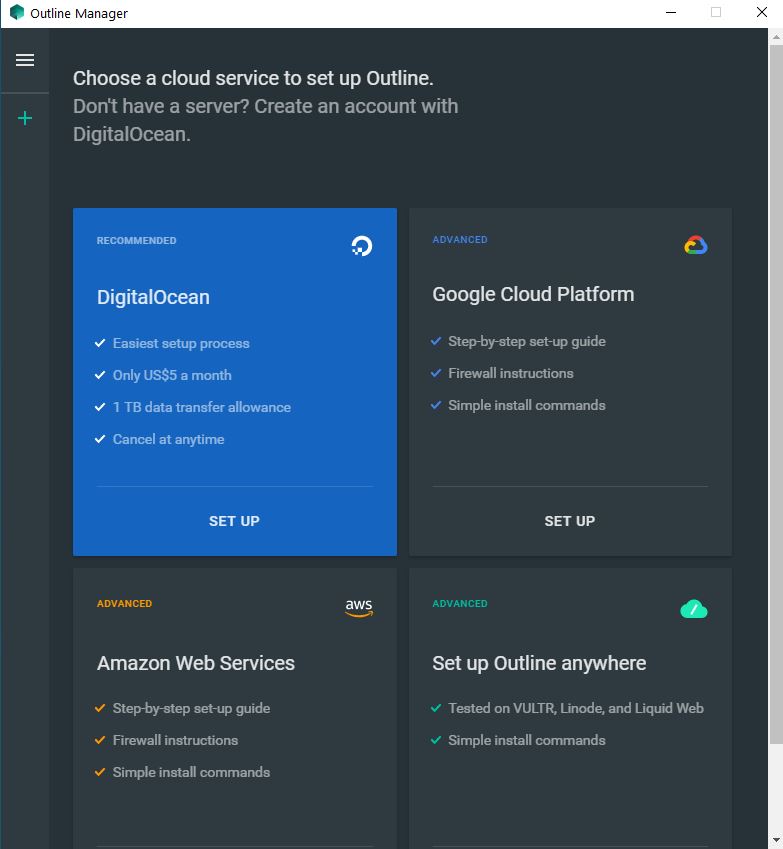Viewport: 783px width, 849px height.
Task: Click the scrollbar down arrow
Action: point(775,841)
